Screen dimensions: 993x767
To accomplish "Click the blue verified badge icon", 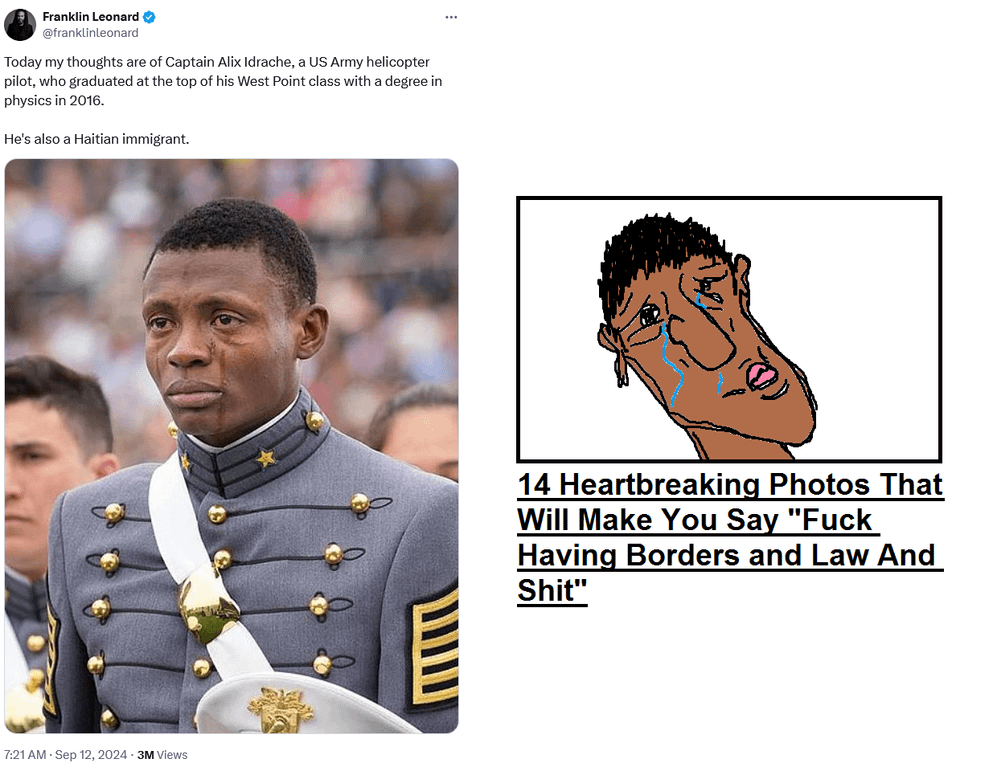I will (x=149, y=17).
